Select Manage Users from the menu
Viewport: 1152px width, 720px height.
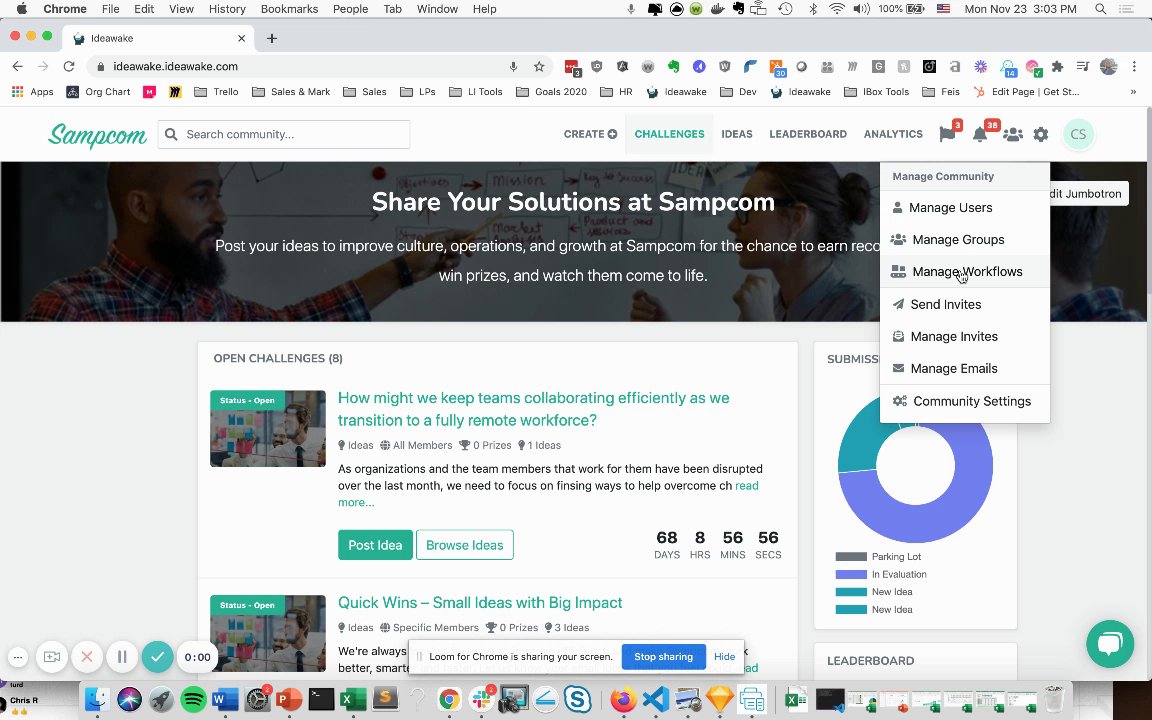click(965, 208)
